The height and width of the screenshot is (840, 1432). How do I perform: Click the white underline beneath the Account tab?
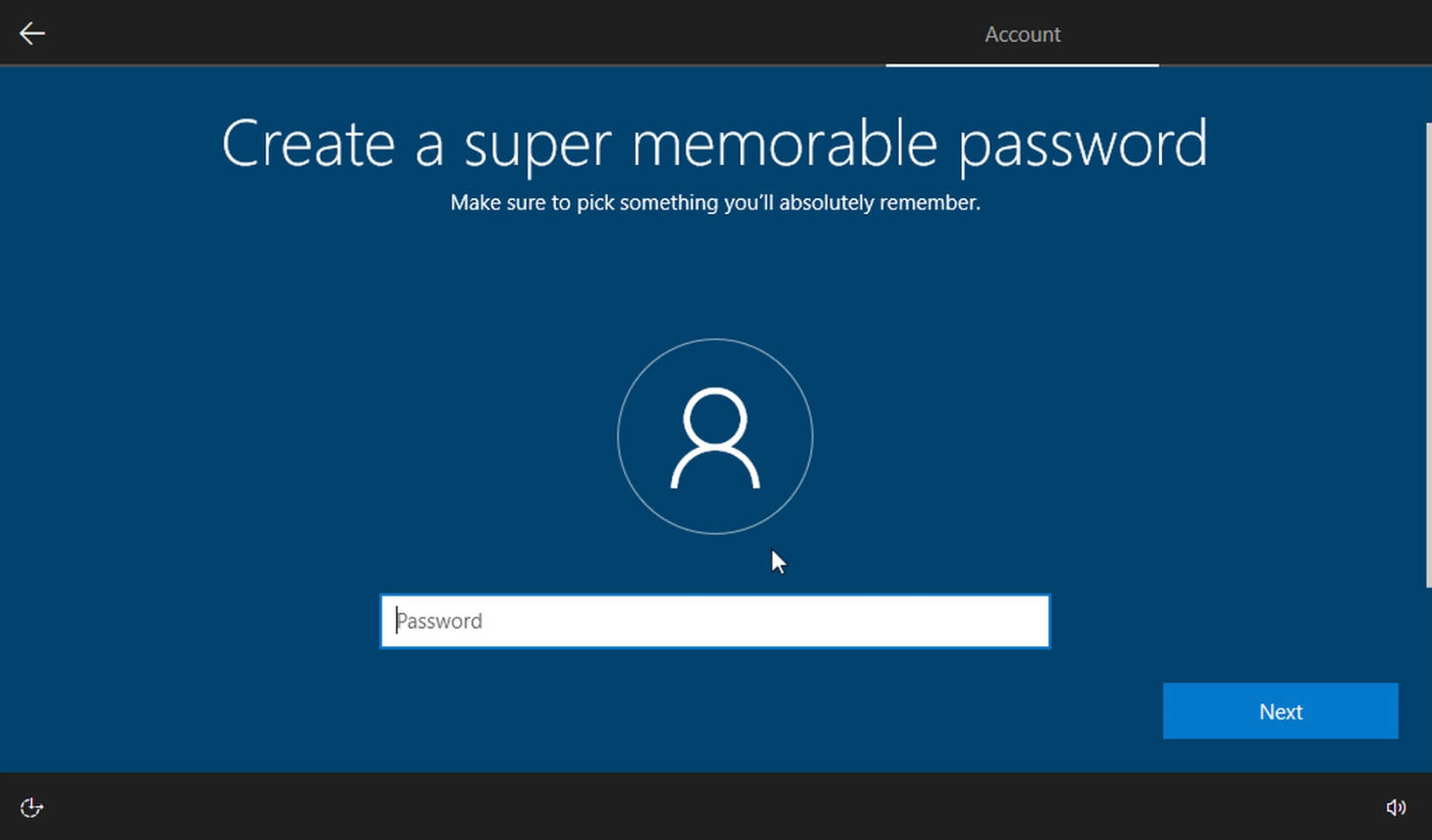(x=1022, y=65)
